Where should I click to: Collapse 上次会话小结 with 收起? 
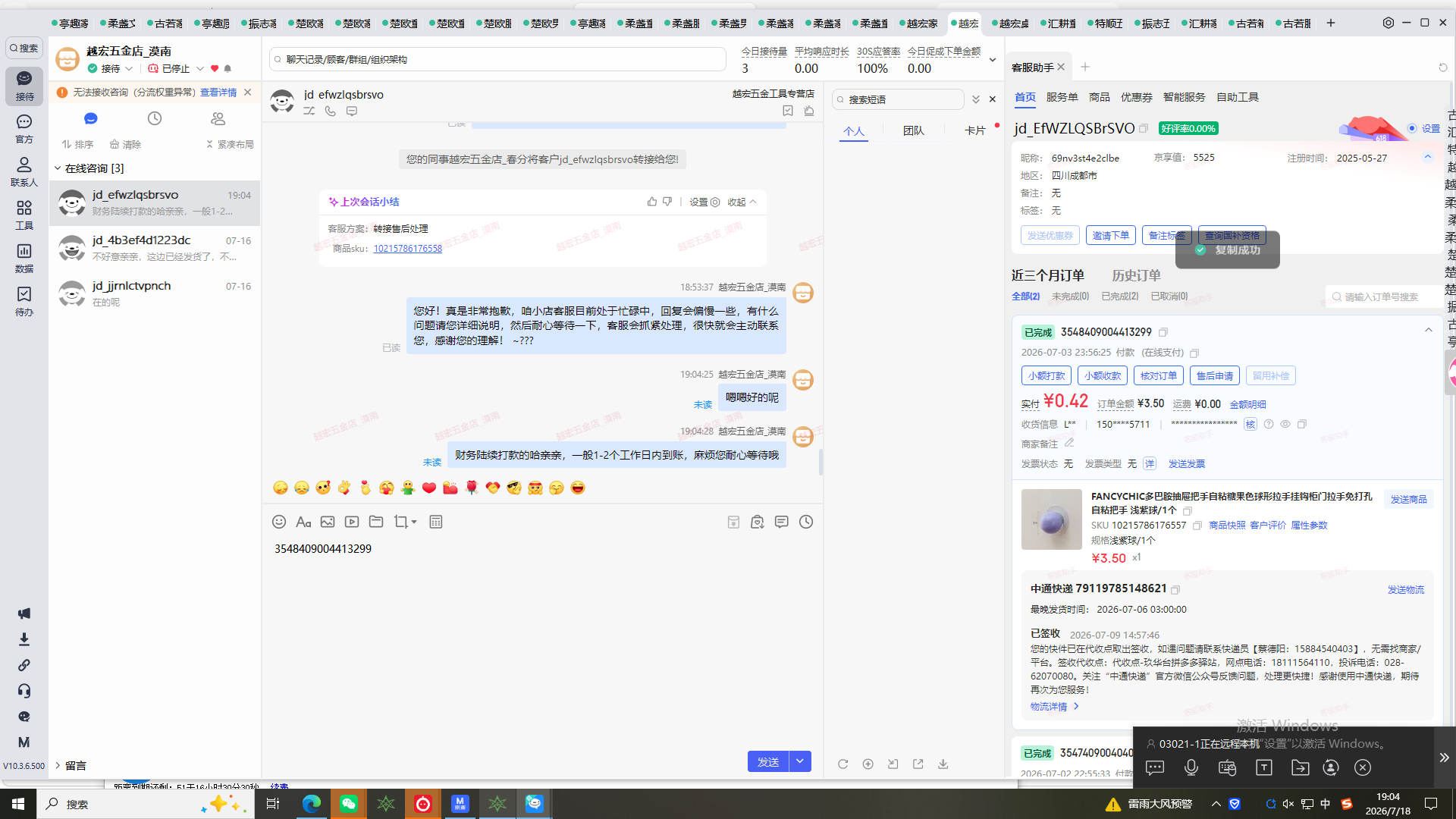pos(742,202)
